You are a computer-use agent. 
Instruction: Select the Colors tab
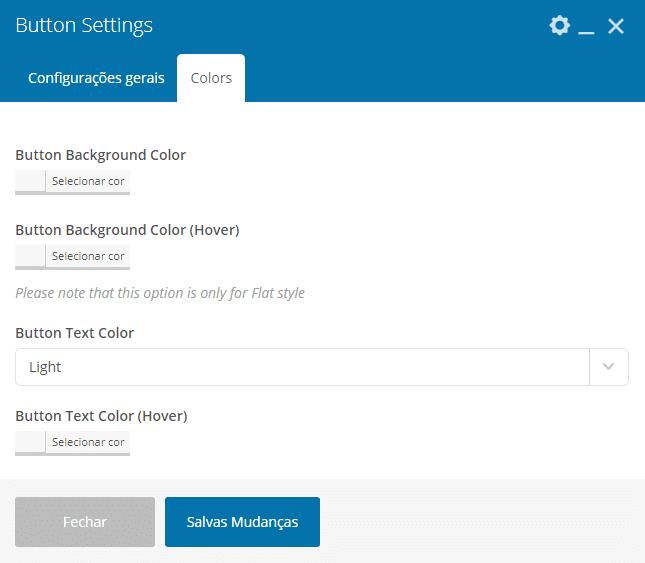tap(211, 78)
